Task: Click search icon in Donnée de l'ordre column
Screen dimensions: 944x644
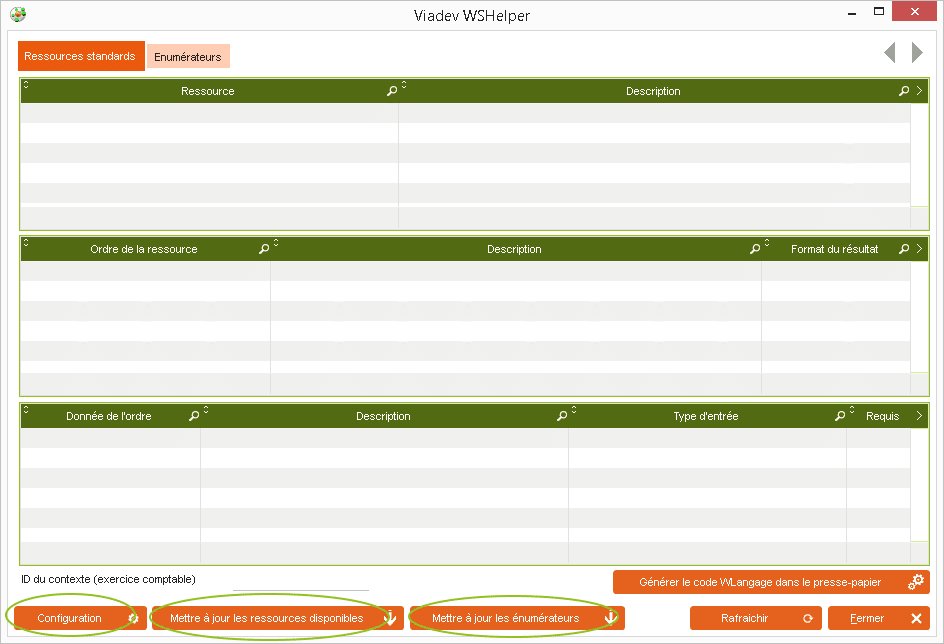Action: pos(194,416)
